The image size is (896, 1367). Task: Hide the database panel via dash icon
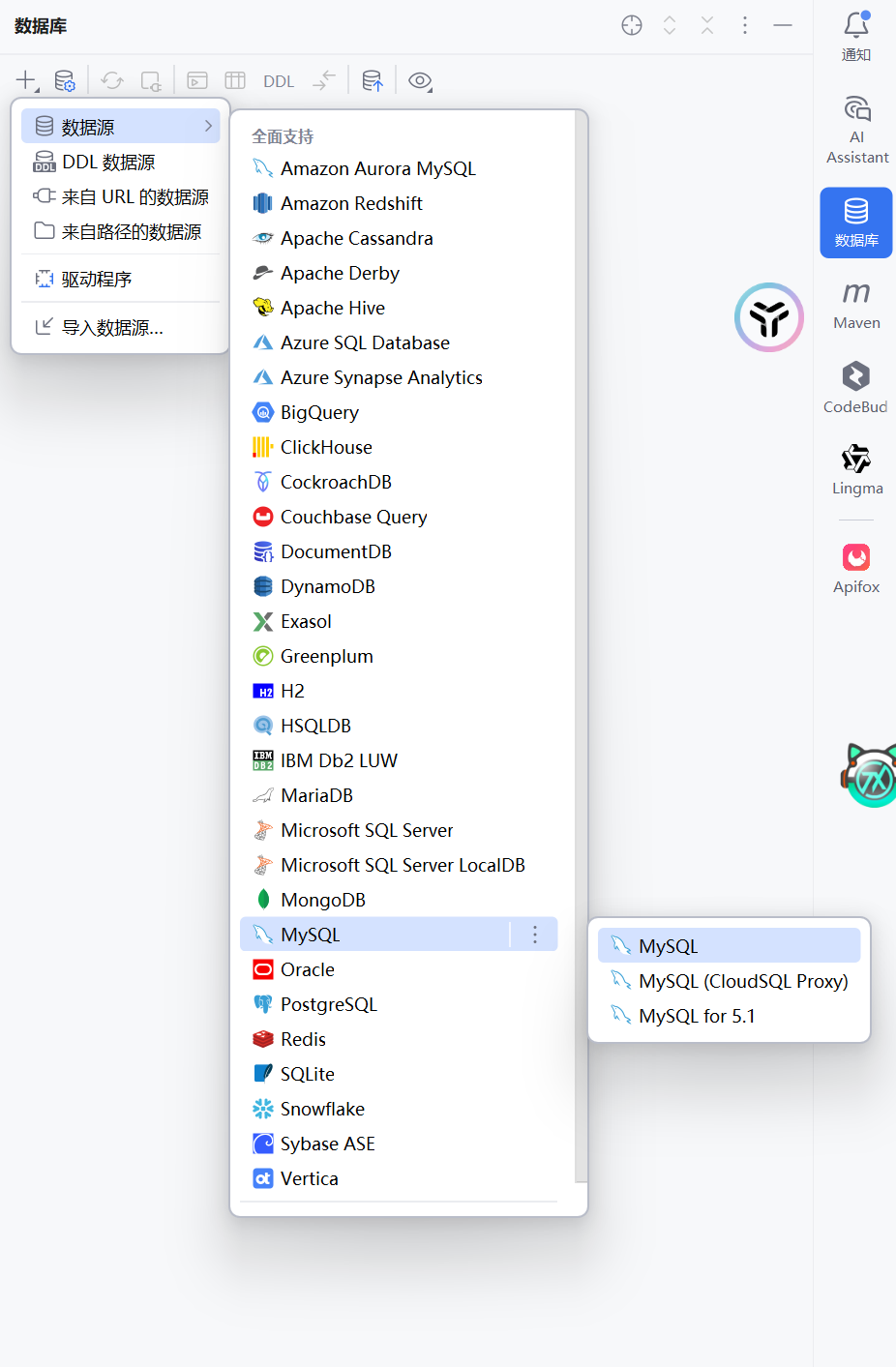coord(783,25)
